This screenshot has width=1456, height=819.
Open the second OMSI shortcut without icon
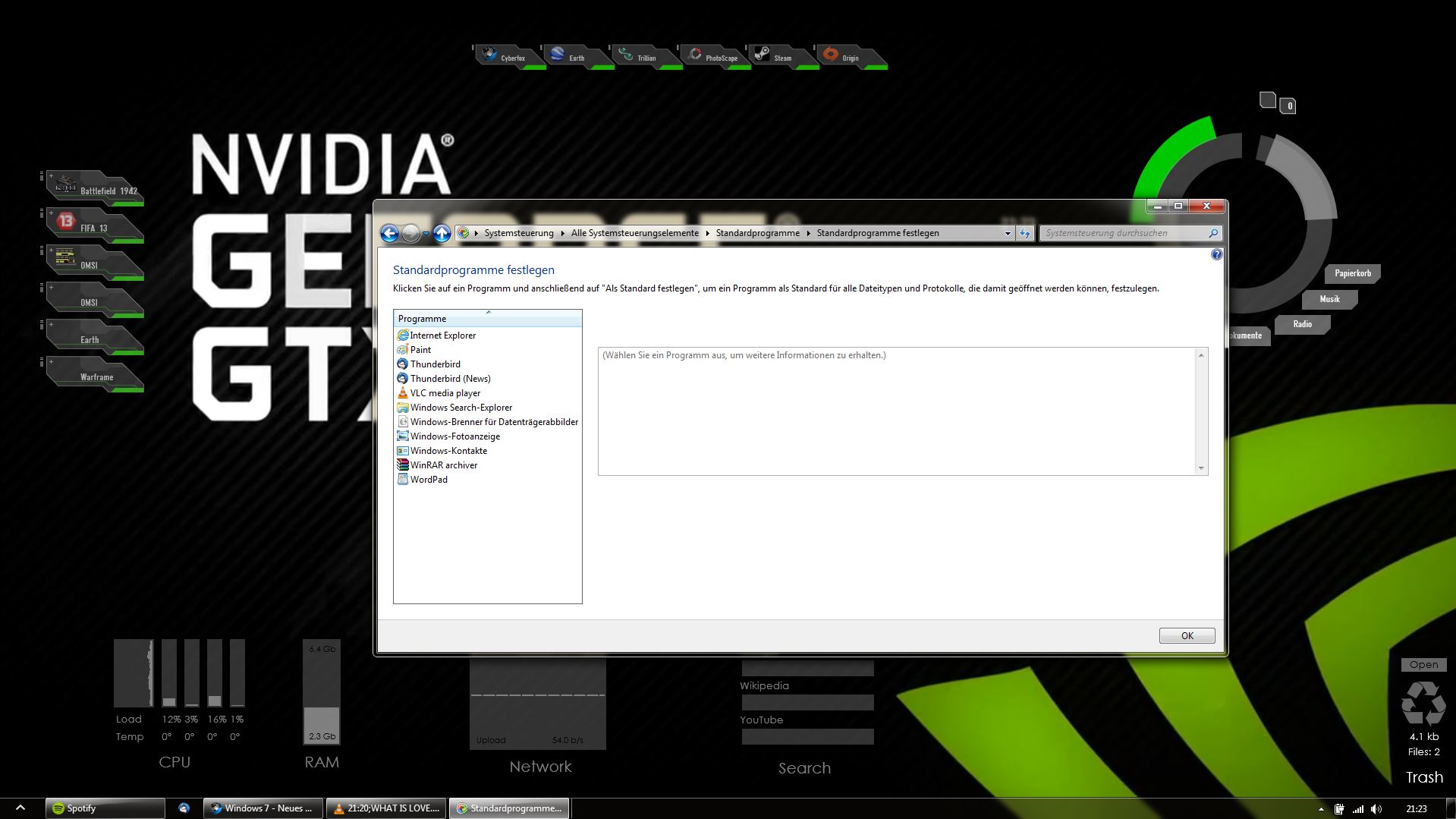tap(95, 299)
